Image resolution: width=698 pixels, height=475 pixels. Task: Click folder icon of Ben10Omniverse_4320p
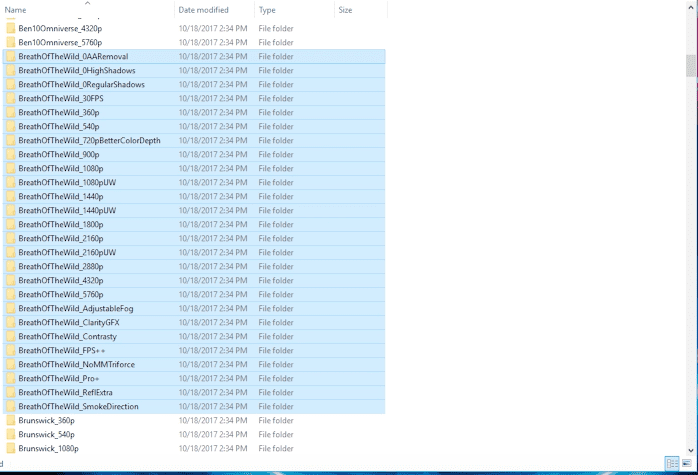pos(10,29)
